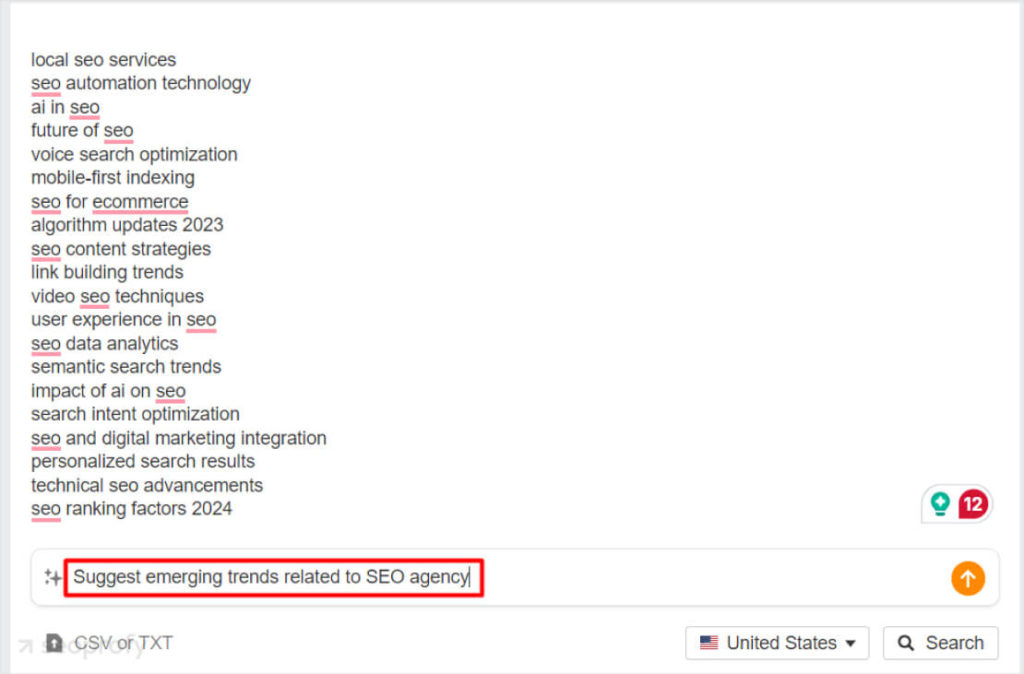
Task: Focus the Suggest emerging trends prompt field
Action: coord(273,577)
